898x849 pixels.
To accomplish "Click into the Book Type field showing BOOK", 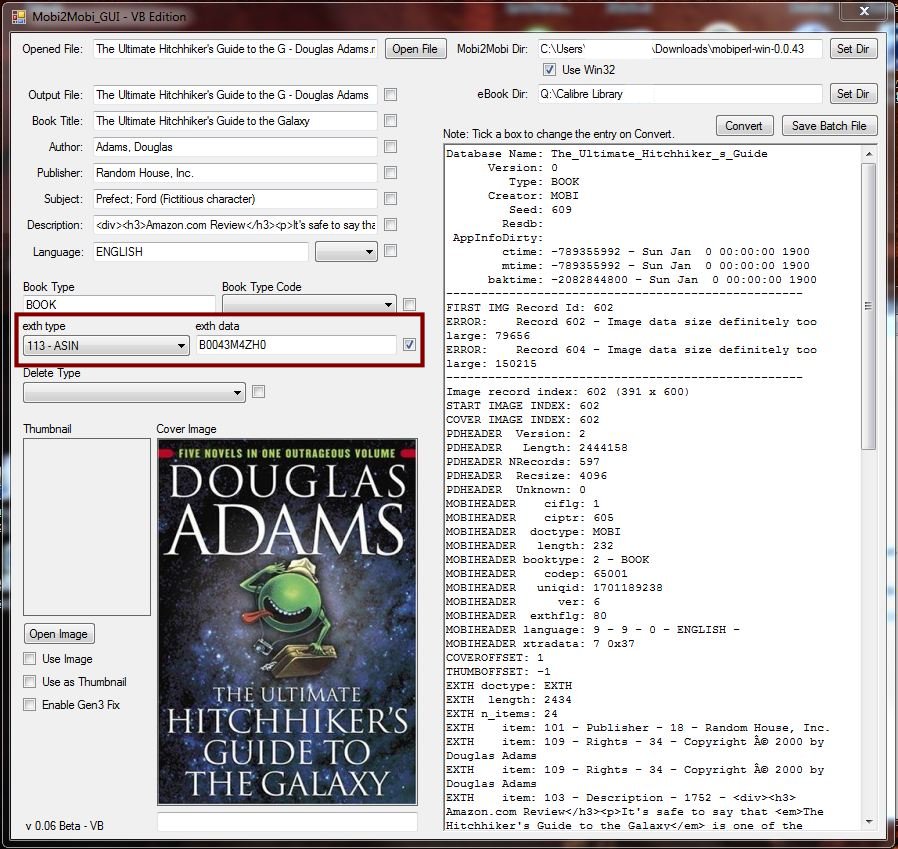I will click(x=119, y=304).
